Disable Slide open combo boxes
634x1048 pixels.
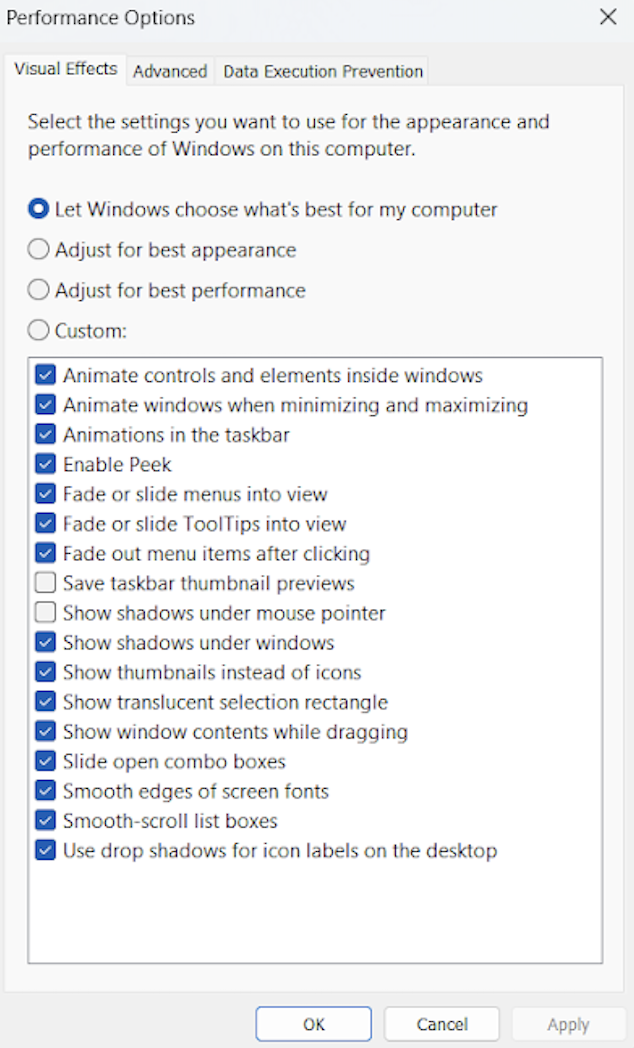pyautogui.click(x=45, y=761)
